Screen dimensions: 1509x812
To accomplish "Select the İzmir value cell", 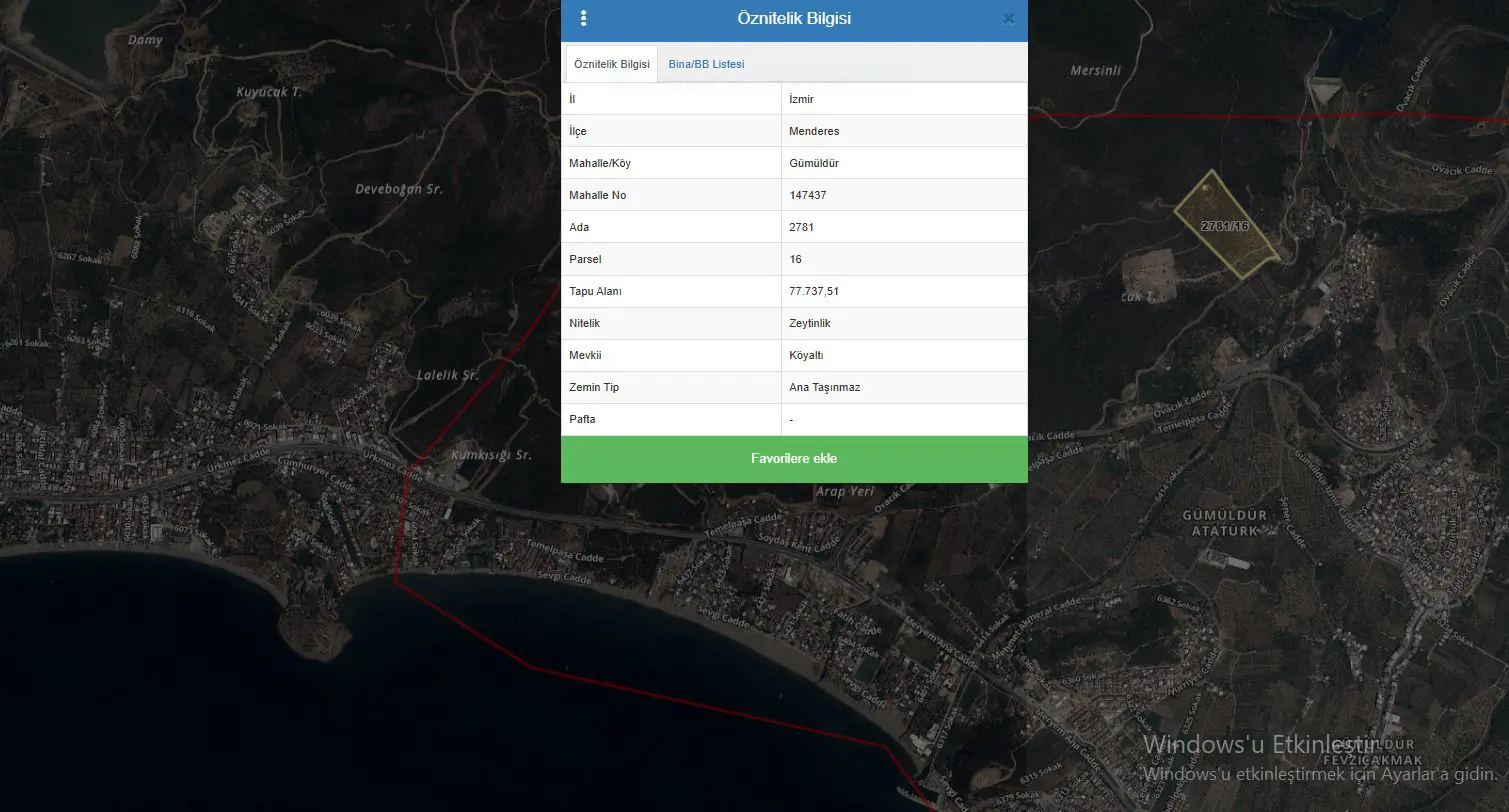I will pyautogui.click(x=904, y=99).
